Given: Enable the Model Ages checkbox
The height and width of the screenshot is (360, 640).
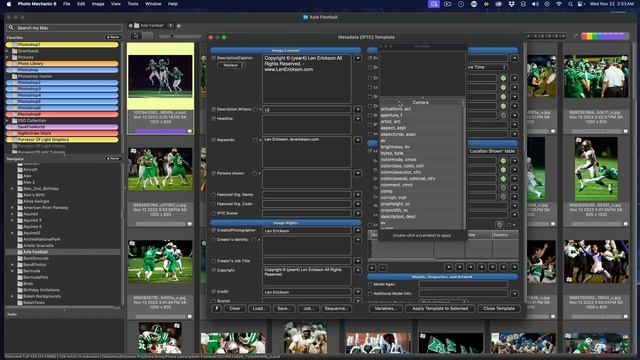Looking at the screenshot, I should (x=370, y=284).
